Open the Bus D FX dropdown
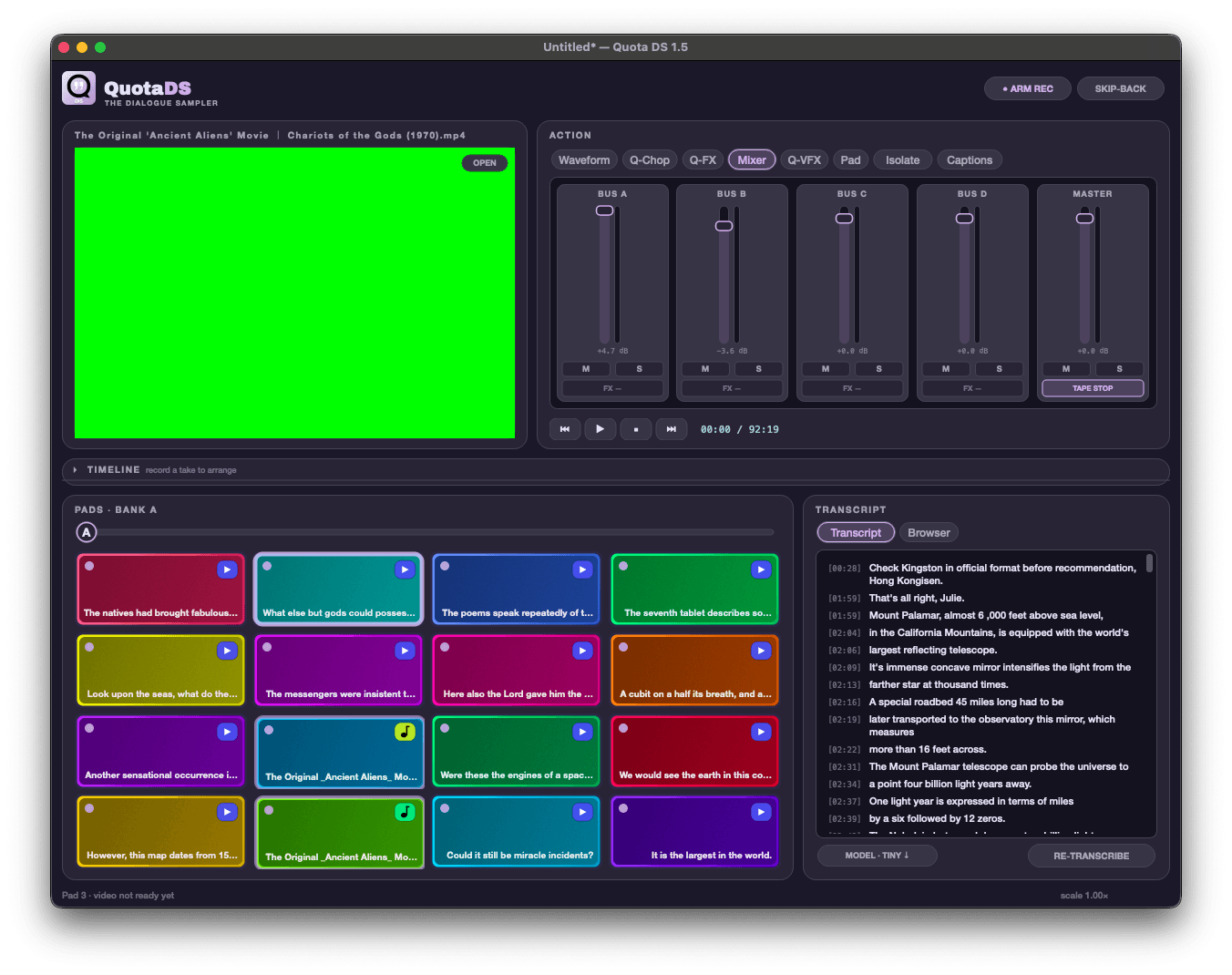 pos(972,388)
